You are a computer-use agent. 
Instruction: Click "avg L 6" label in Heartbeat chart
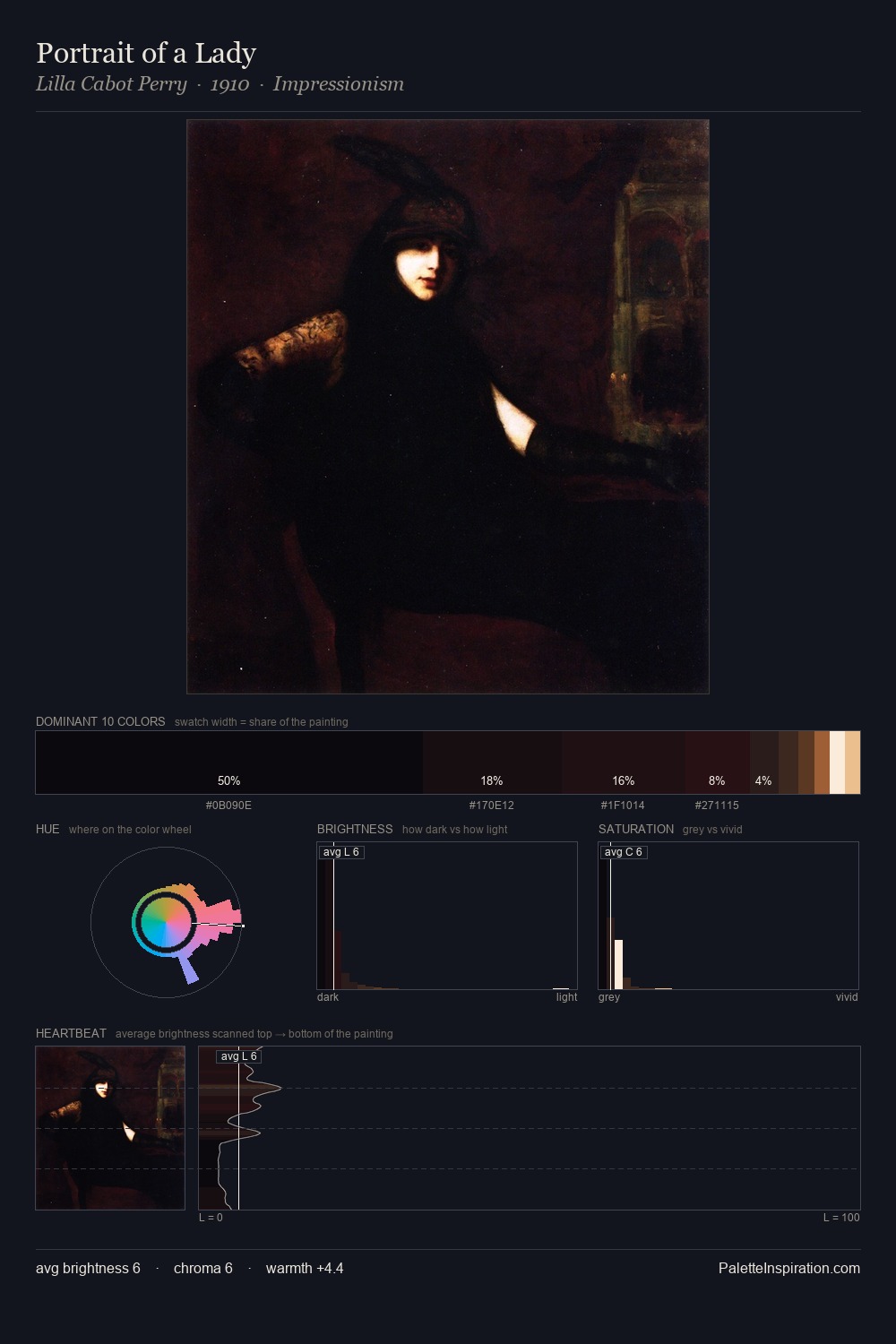click(x=239, y=1056)
